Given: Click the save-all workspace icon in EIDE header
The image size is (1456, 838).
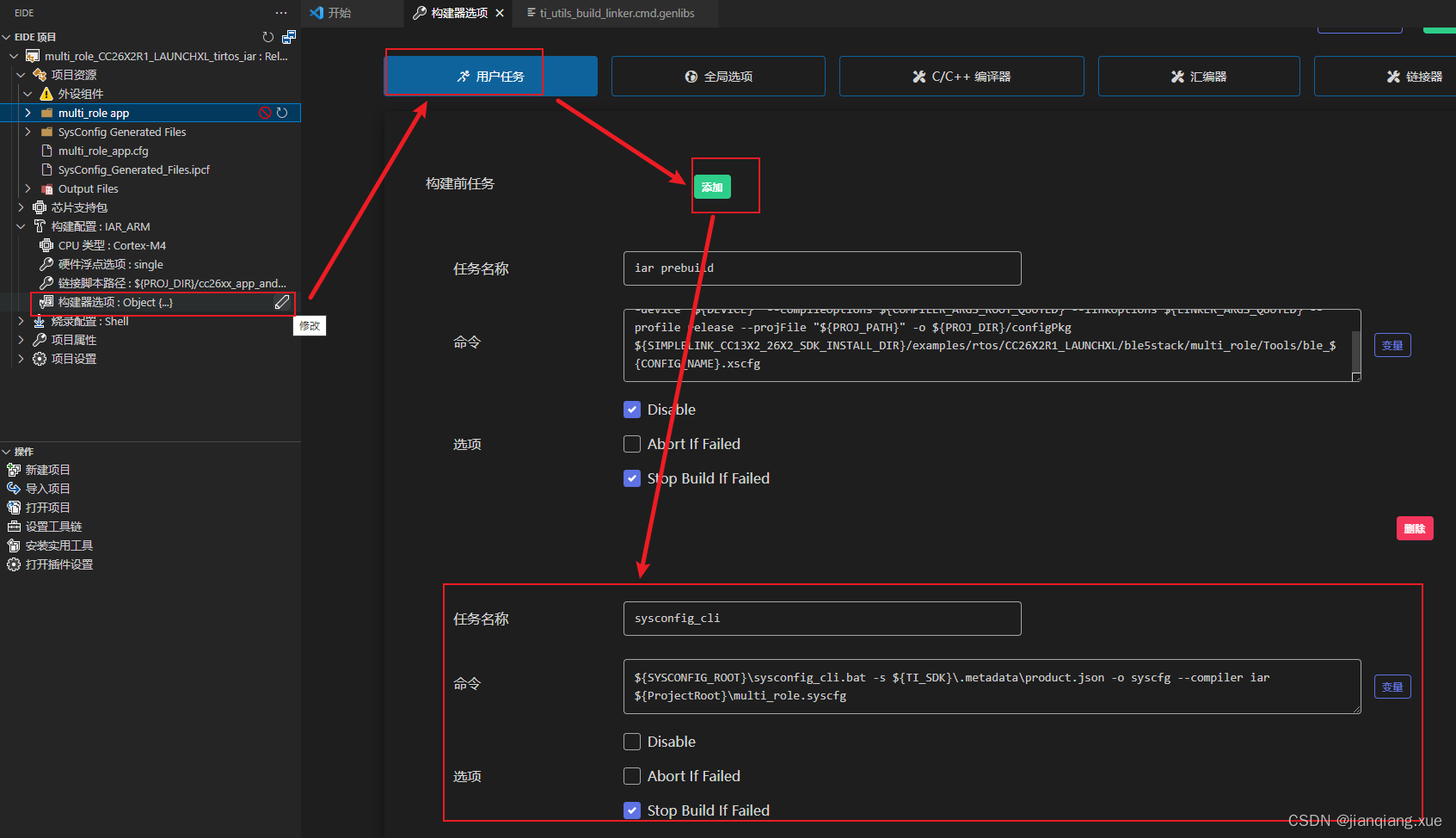Looking at the screenshot, I should 289,37.
